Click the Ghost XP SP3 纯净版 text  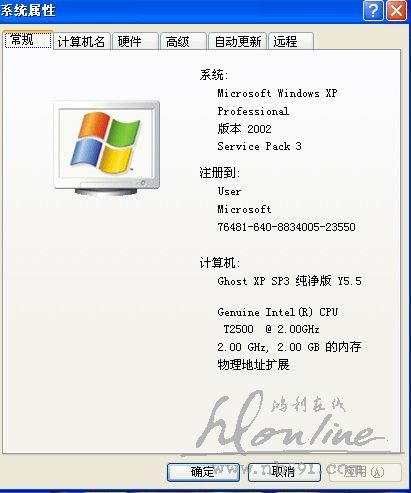tap(274, 281)
